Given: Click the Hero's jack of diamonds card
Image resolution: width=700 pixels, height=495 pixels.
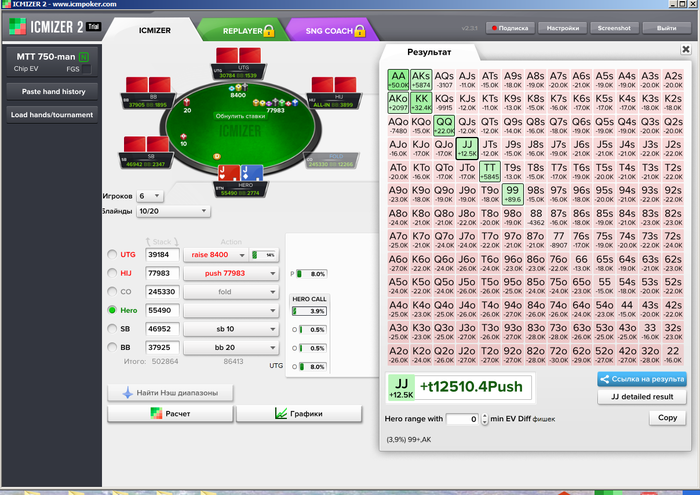Looking at the screenshot, I should pos(252,173).
